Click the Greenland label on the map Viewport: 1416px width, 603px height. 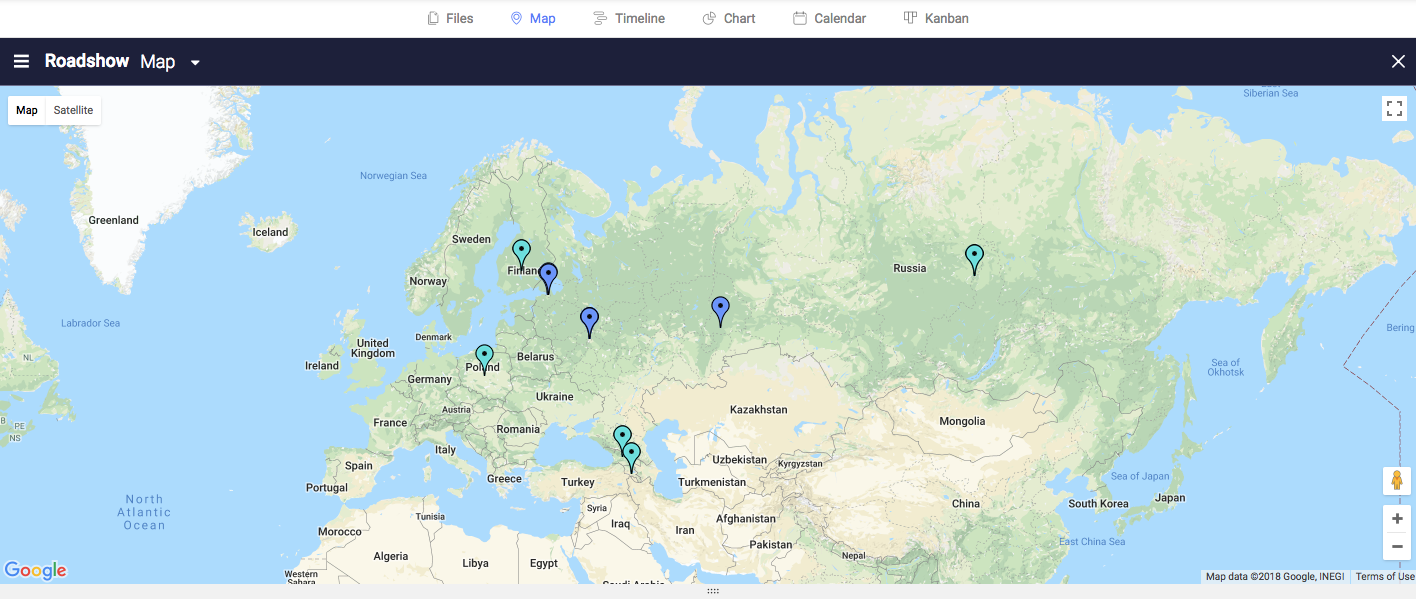point(113,220)
